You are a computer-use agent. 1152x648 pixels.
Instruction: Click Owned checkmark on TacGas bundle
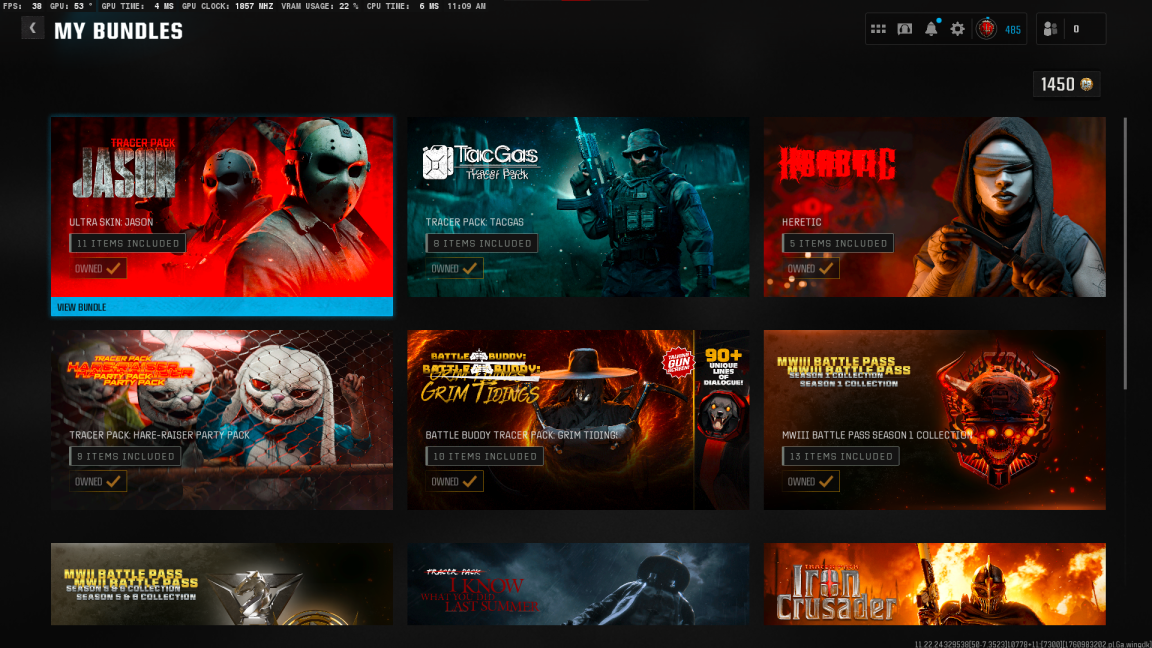tap(454, 269)
